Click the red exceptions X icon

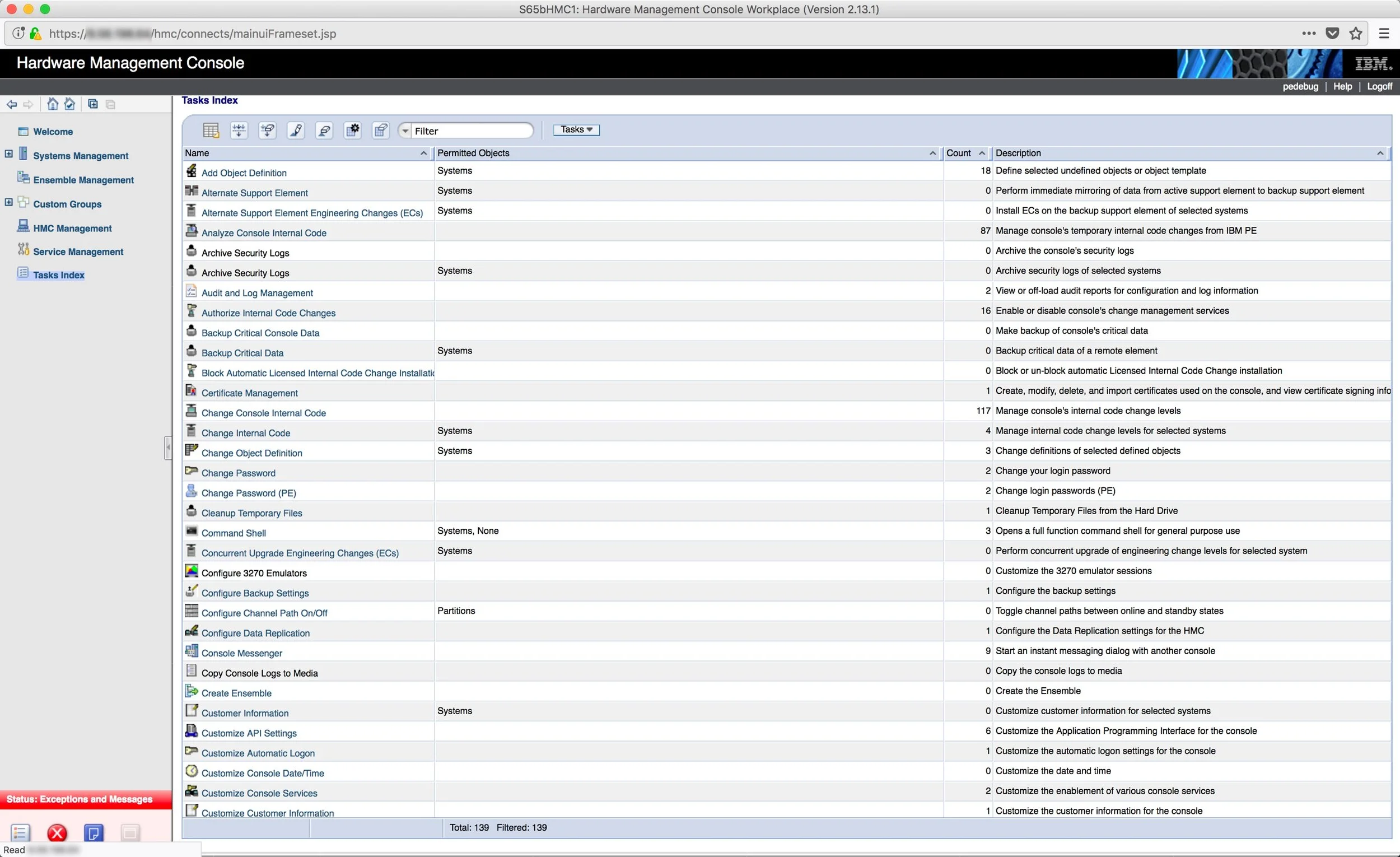57,833
